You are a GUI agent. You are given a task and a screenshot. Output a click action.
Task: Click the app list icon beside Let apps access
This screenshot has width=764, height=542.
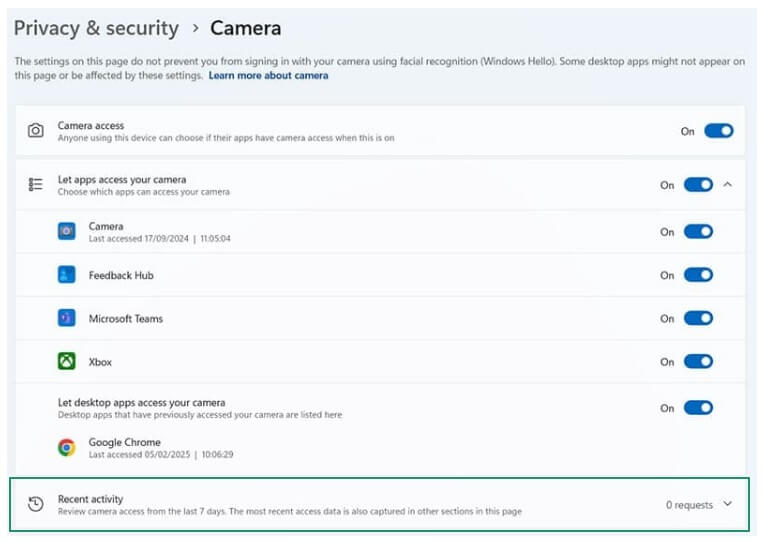(36, 185)
